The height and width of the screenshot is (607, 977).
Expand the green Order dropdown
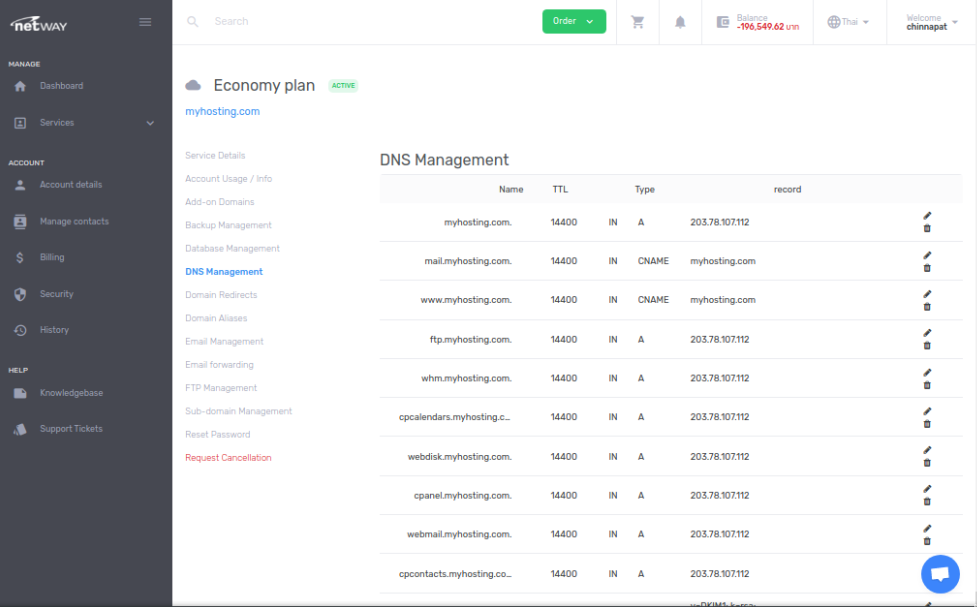[574, 21]
